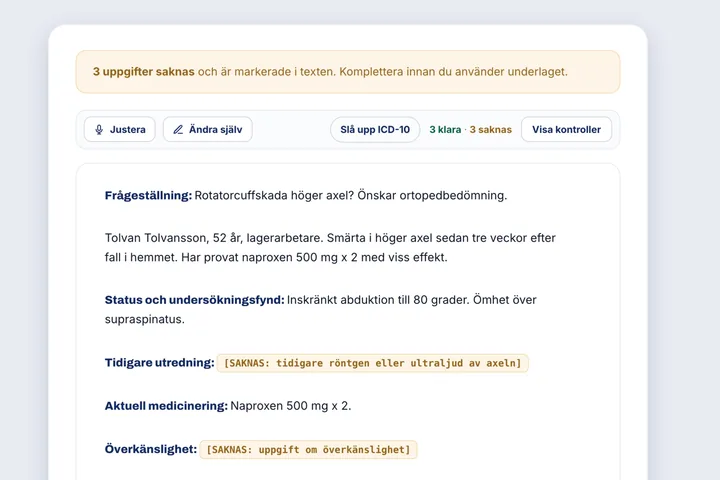
Task: Click the sentence 'Har provat naproxen 500 mg'
Action: pos(259,257)
